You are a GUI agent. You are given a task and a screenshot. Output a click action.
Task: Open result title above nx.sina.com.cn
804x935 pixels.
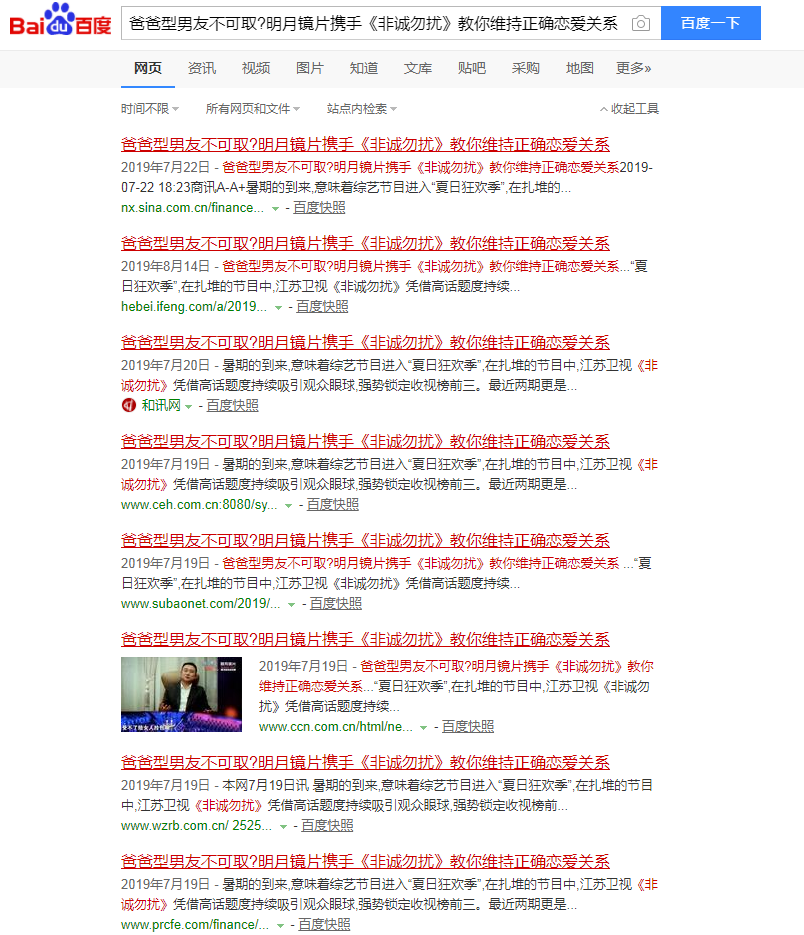(x=365, y=144)
